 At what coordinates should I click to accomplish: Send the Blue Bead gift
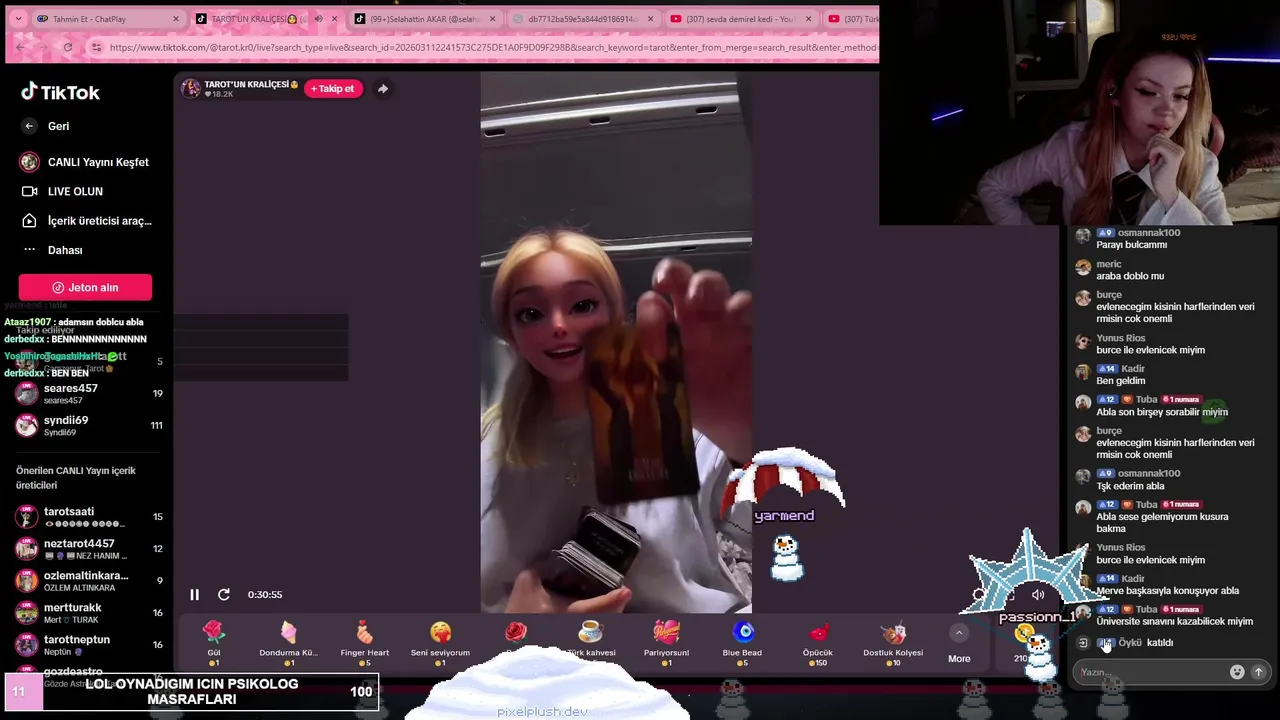(742, 642)
